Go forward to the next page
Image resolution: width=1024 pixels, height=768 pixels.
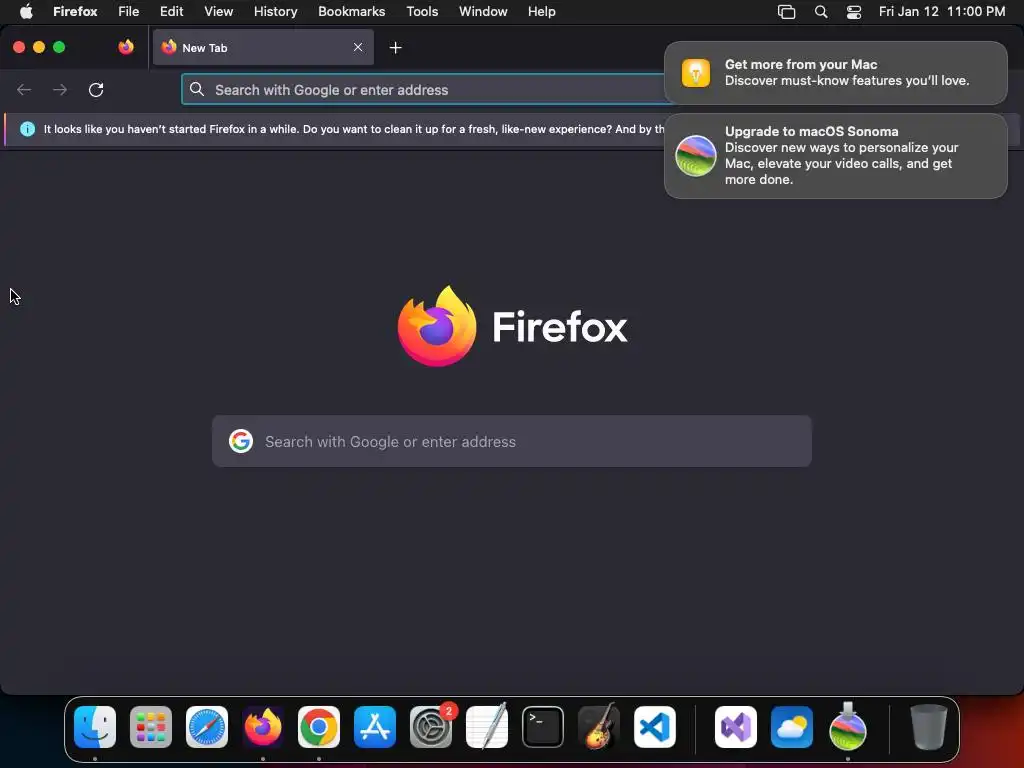(x=60, y=89)
